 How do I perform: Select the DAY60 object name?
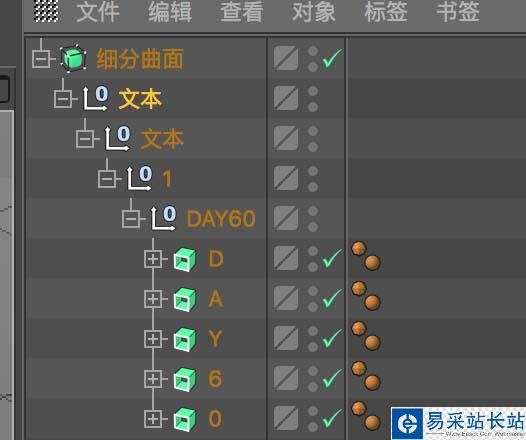tap(221, 219)
